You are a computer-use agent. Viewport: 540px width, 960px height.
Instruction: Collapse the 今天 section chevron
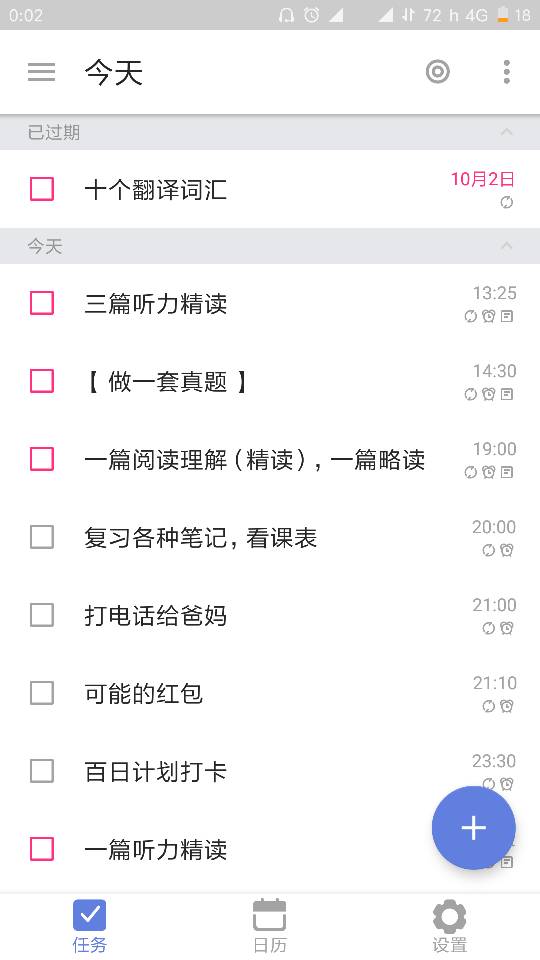(x=506, y=246)
